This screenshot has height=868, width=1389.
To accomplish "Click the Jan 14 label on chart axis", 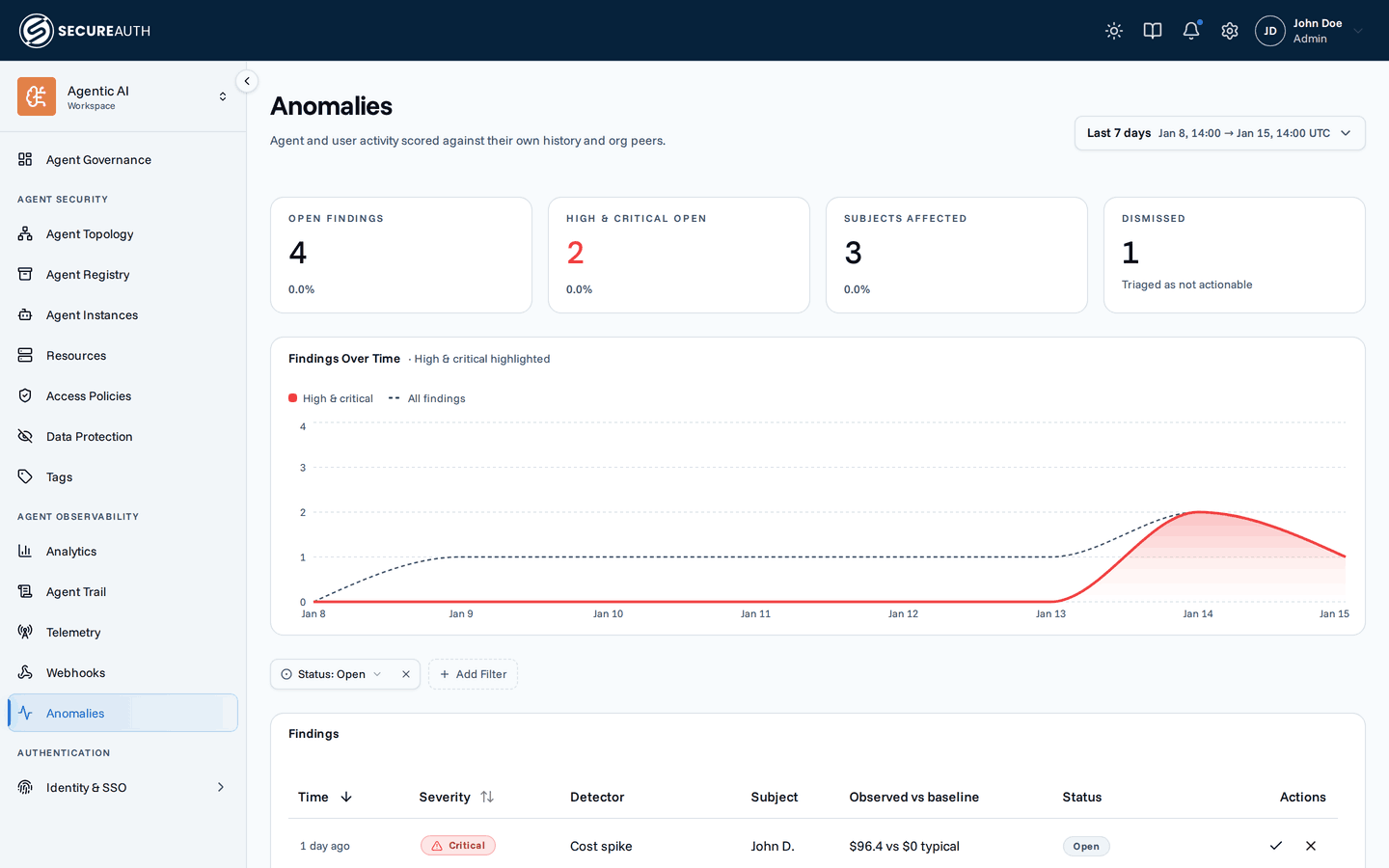I will [1198, 613].
